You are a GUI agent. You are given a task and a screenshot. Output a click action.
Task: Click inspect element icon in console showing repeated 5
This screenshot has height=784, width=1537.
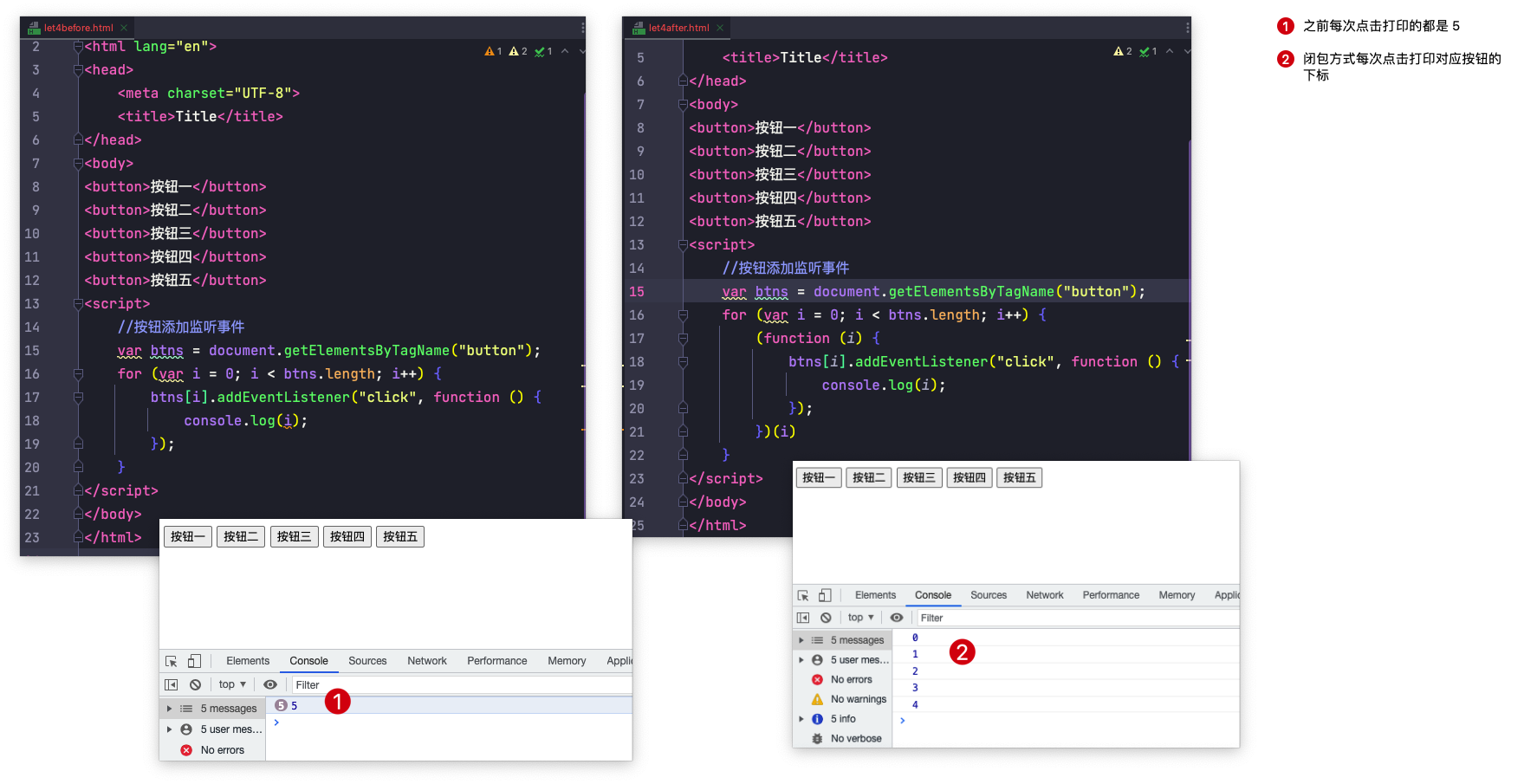point(172,661)
